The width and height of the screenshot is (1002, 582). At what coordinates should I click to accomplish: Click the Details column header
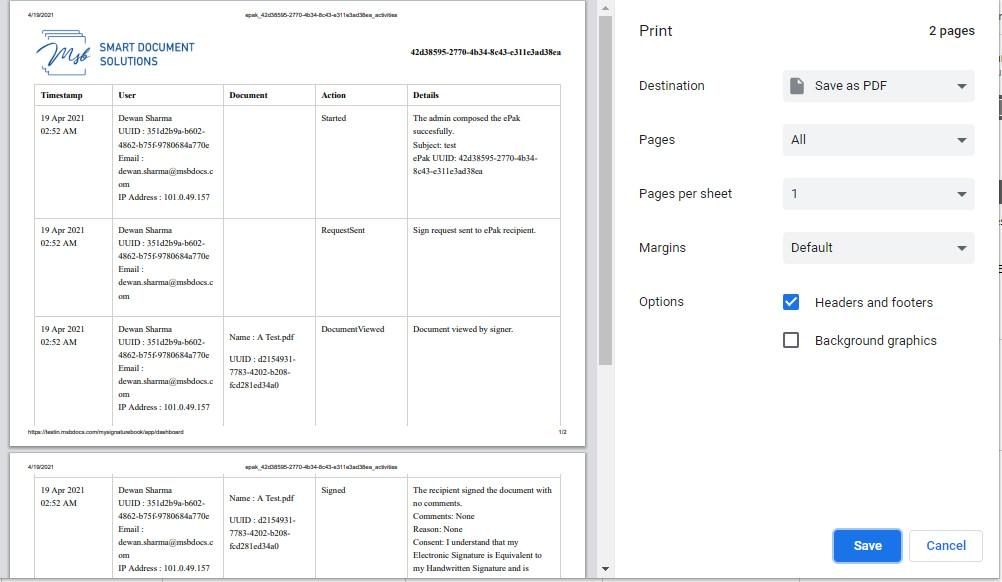pos(426,95)
